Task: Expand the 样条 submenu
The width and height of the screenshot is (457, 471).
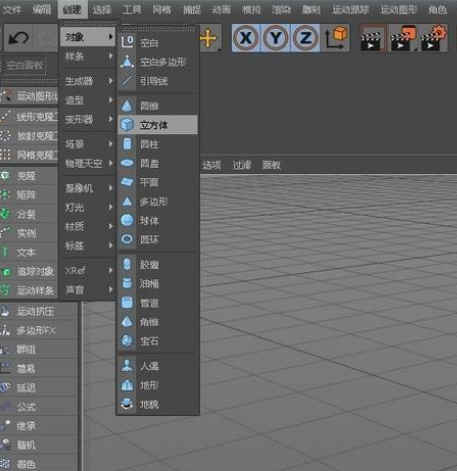Action: pos(87,56)
